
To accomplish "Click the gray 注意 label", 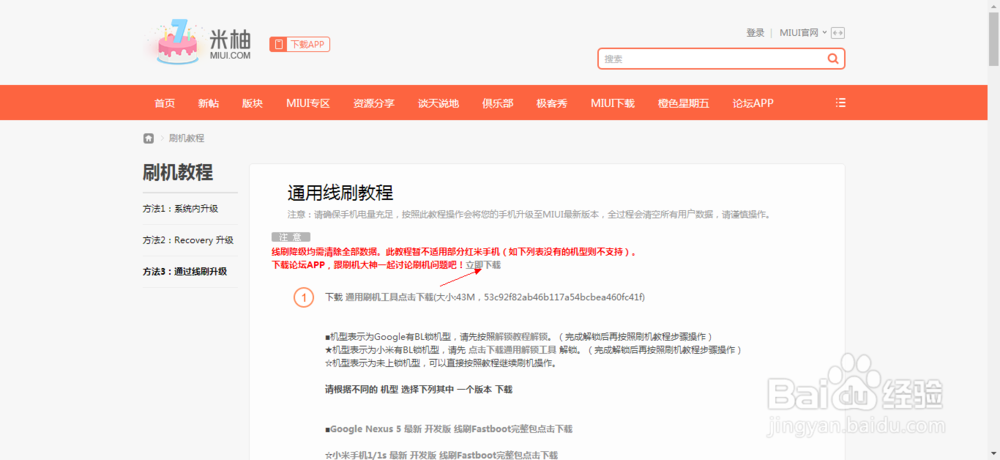I will pos(291,237).
